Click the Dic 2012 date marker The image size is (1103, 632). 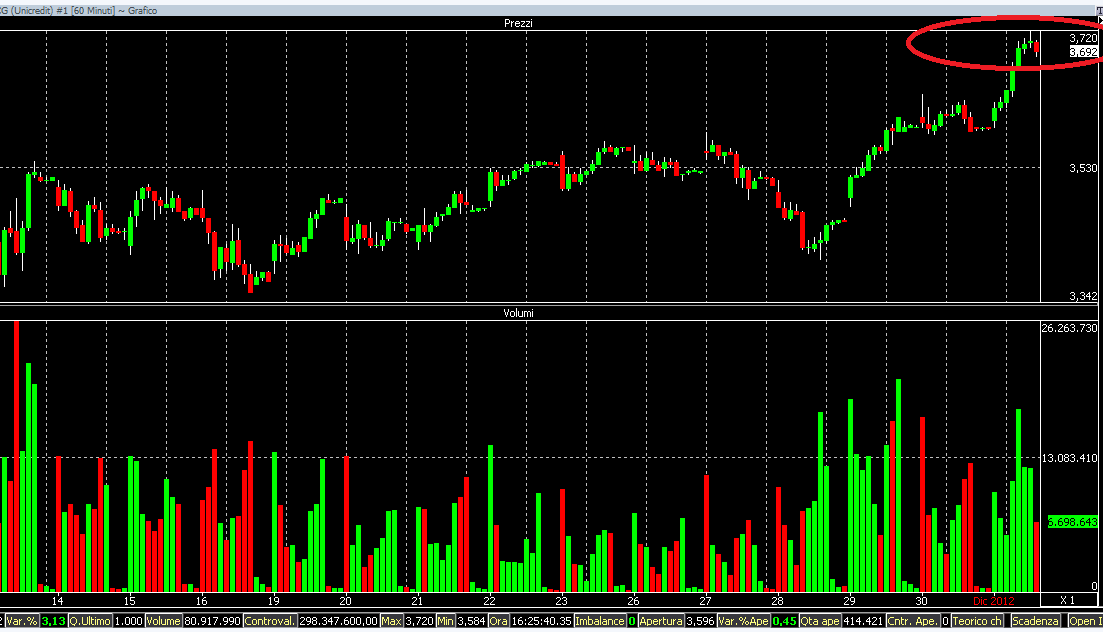tap(993, 600)
